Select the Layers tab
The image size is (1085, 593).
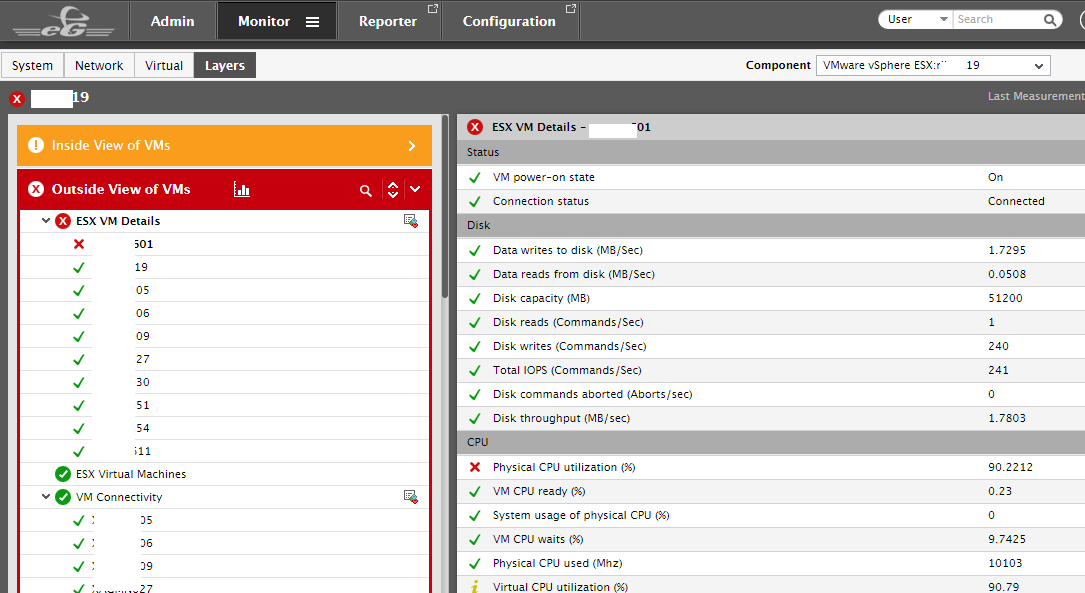tap(225, 65)
